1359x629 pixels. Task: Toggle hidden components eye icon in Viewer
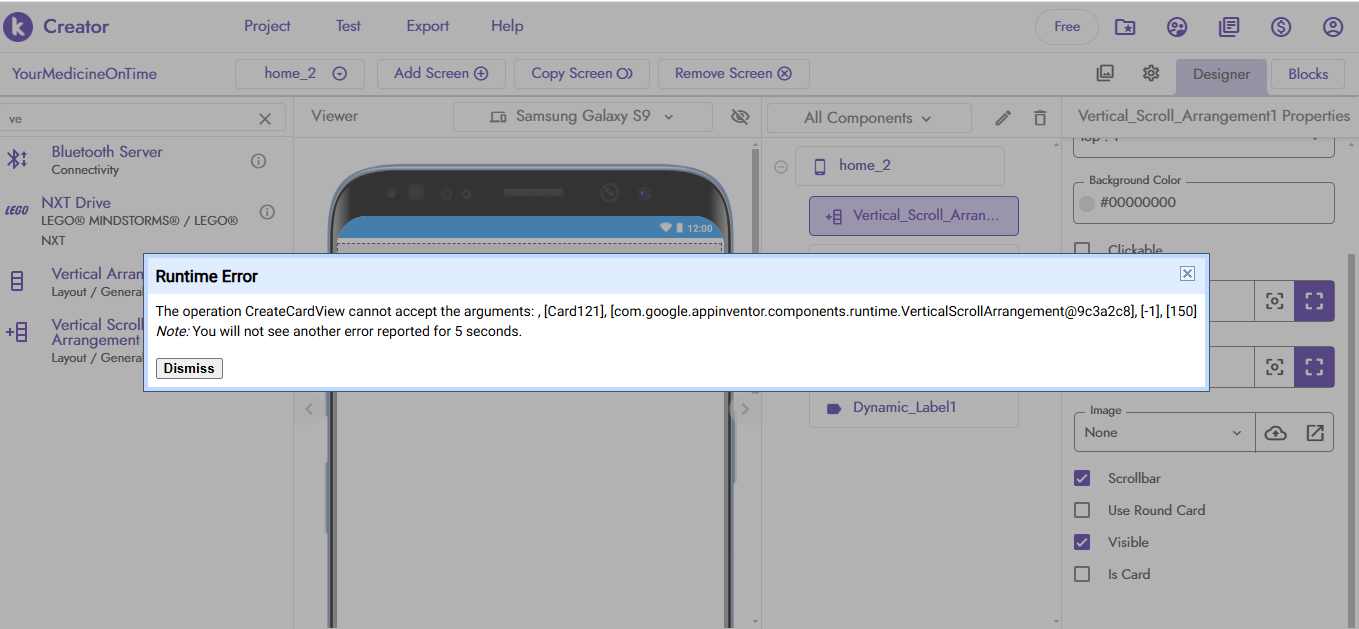point(740,117)
